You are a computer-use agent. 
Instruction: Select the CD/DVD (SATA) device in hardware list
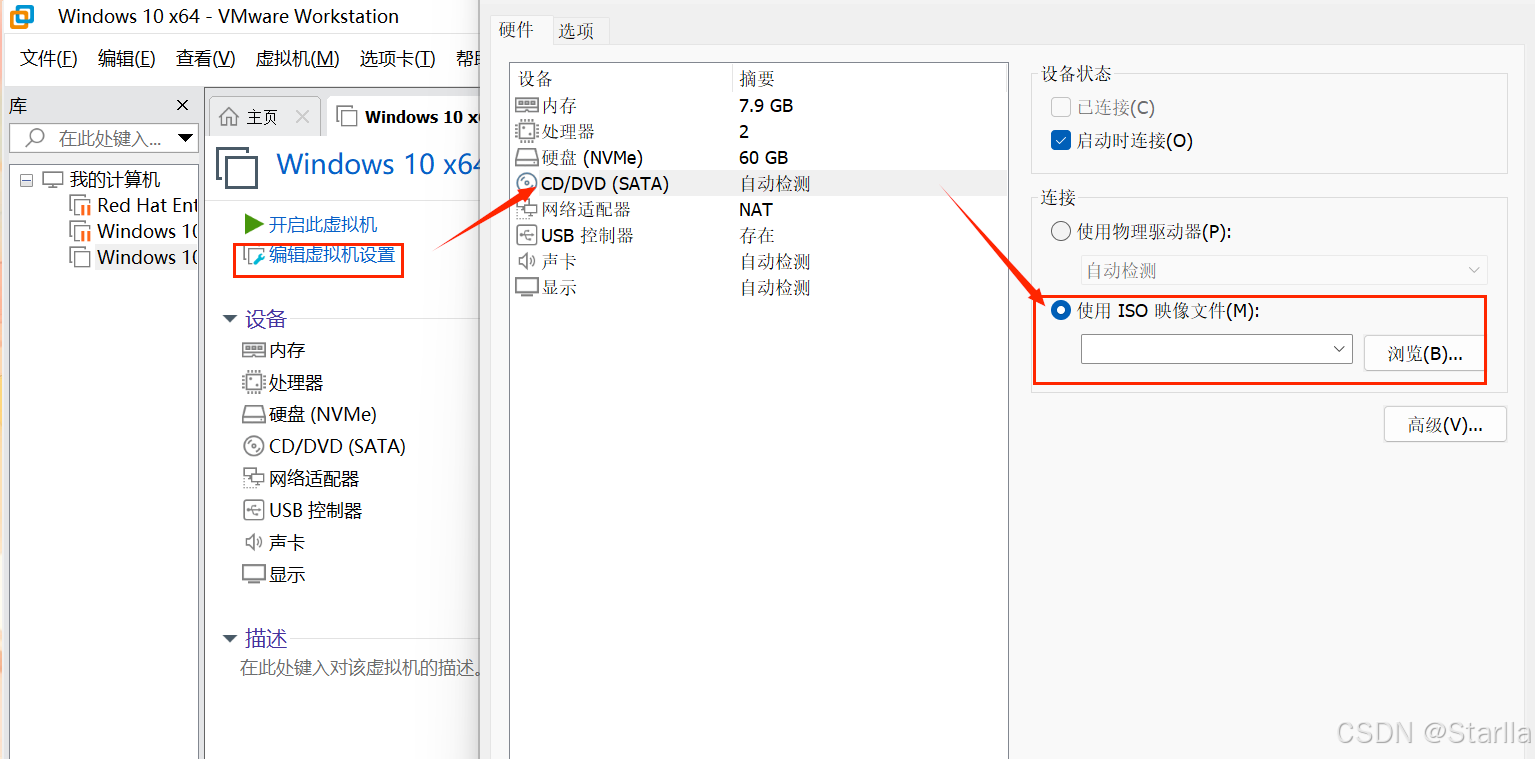pos(600,182)
